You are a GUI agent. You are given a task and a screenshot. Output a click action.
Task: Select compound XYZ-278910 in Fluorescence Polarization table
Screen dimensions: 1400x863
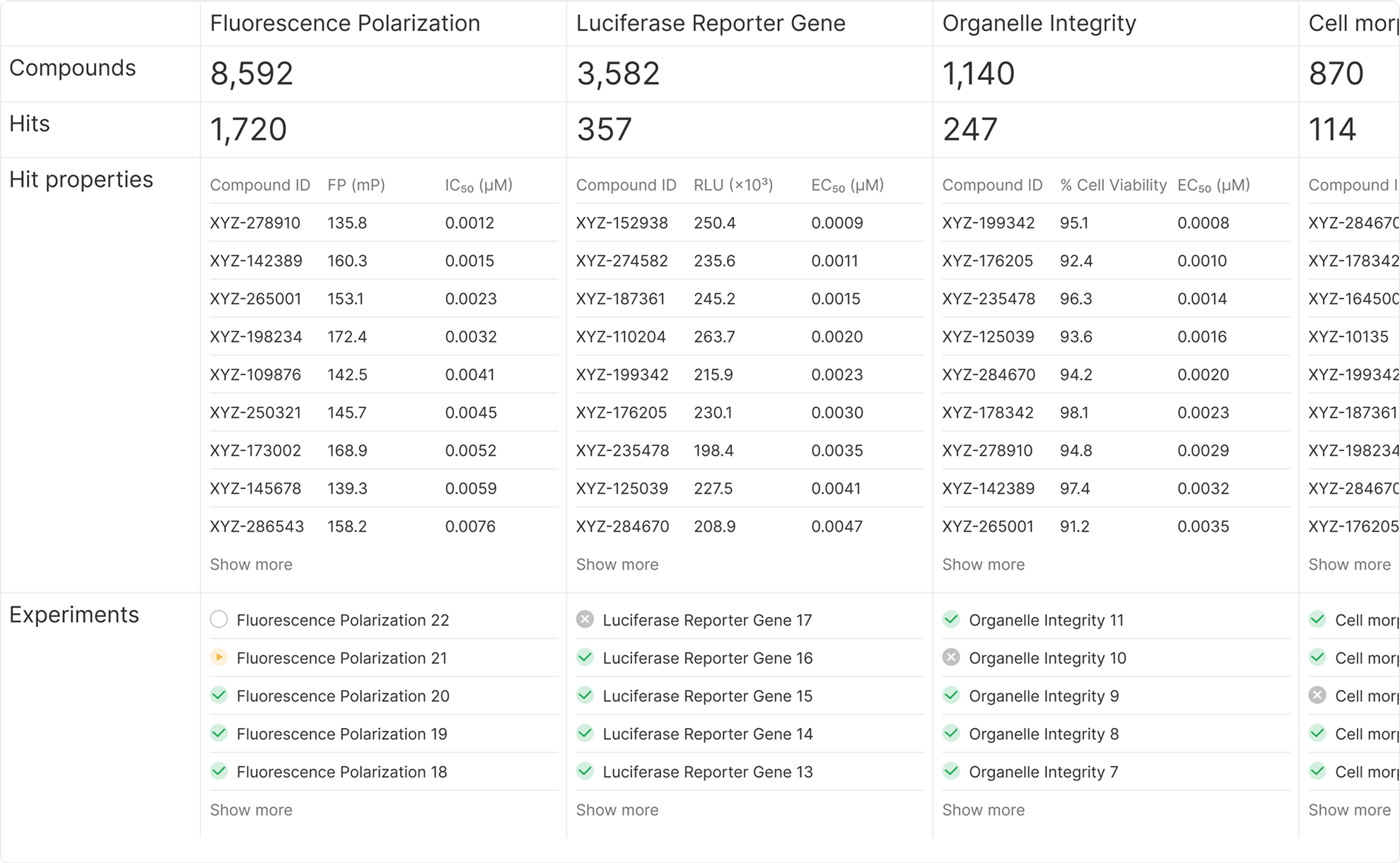point(255,223)
